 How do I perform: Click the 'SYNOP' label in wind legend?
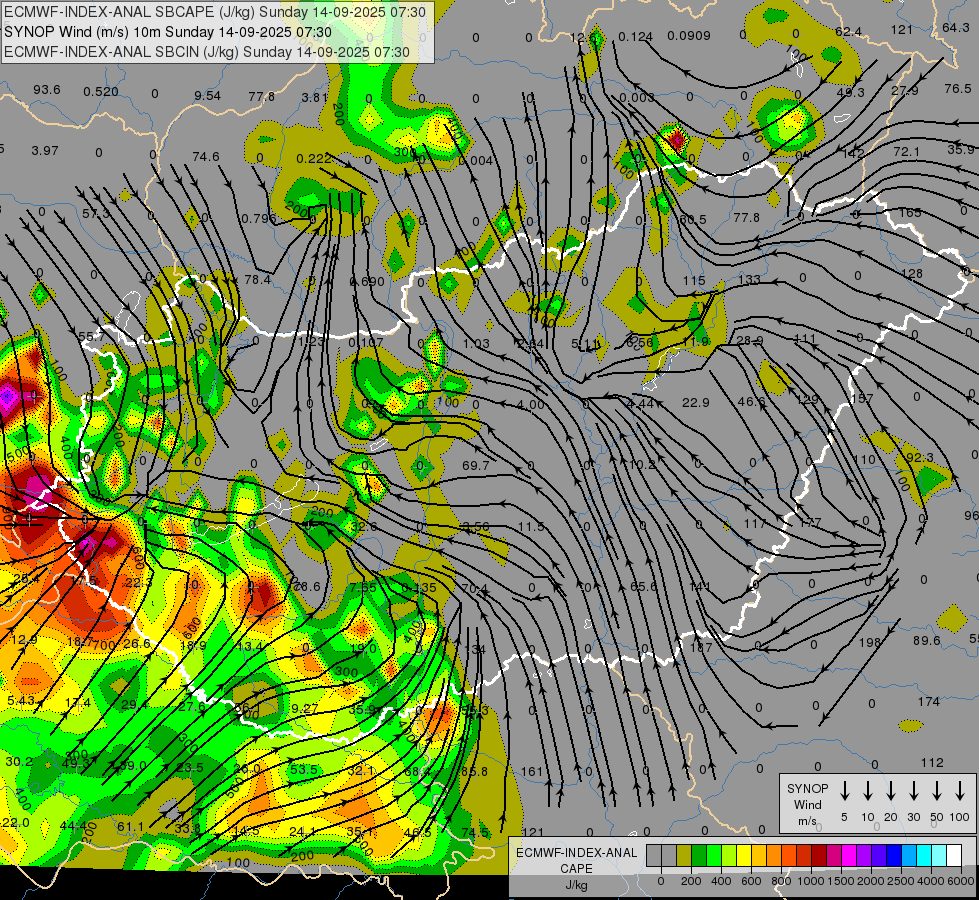click(807, 789)
